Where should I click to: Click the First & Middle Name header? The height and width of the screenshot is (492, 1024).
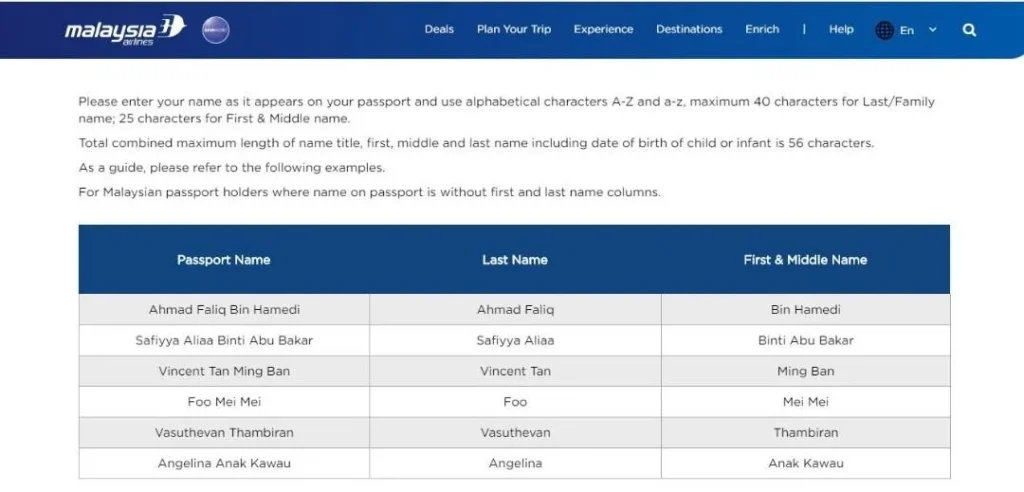[x=805, y=259]
